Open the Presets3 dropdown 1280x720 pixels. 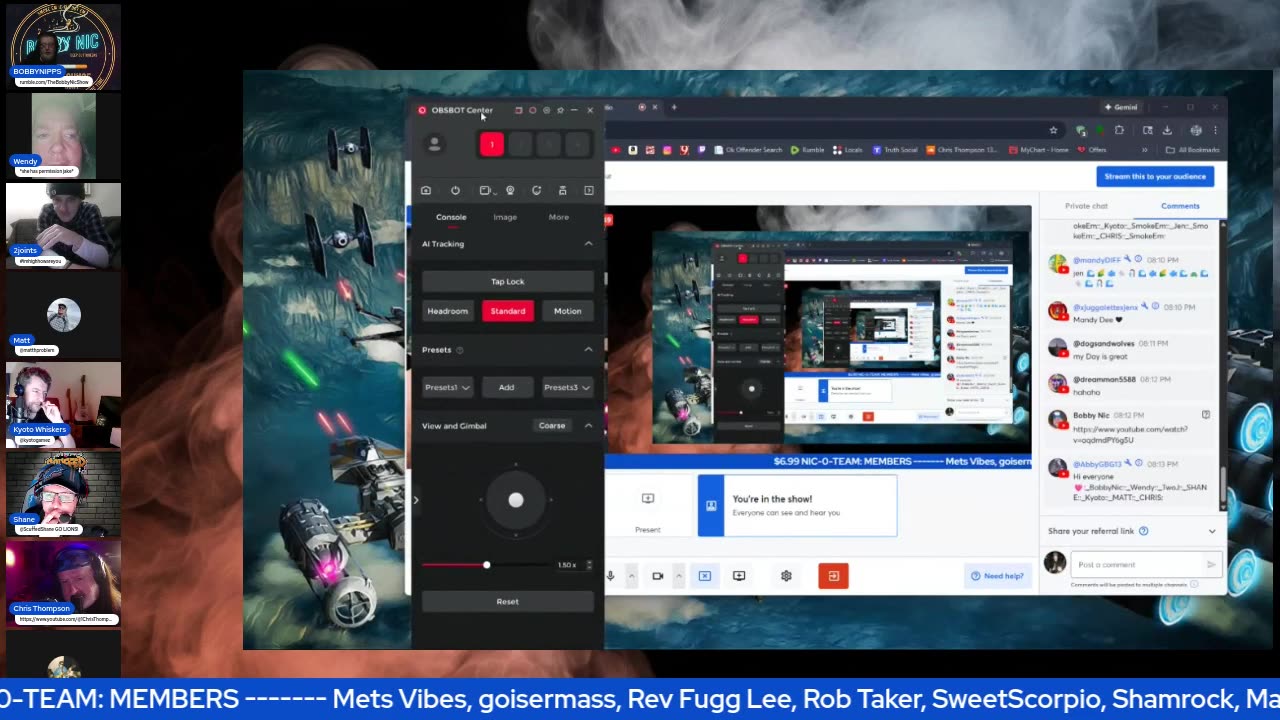tap(567, 387)
